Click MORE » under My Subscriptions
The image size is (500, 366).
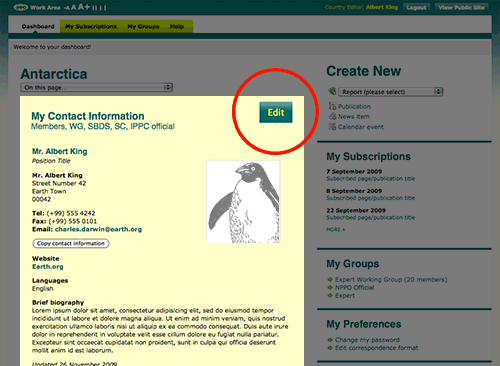[x=336, y=230]
